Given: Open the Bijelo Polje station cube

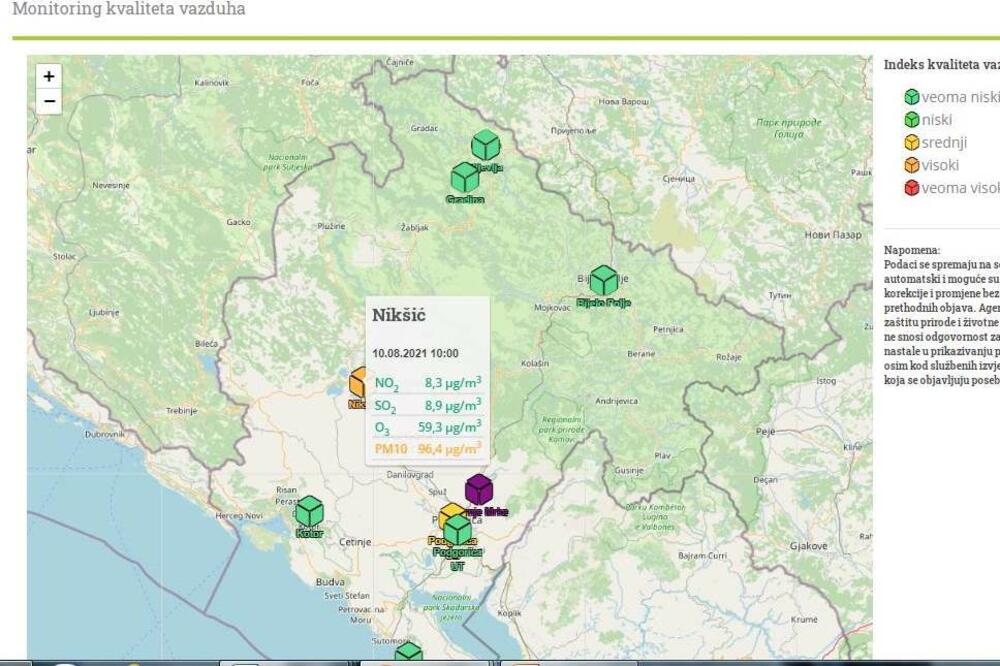Looking at the screenshot, I should click(604, 280).
